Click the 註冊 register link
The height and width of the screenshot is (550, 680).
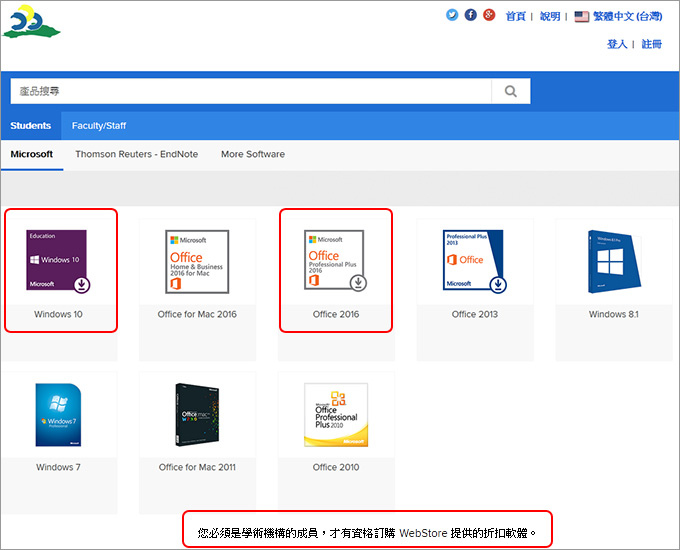tap(651, 44)
